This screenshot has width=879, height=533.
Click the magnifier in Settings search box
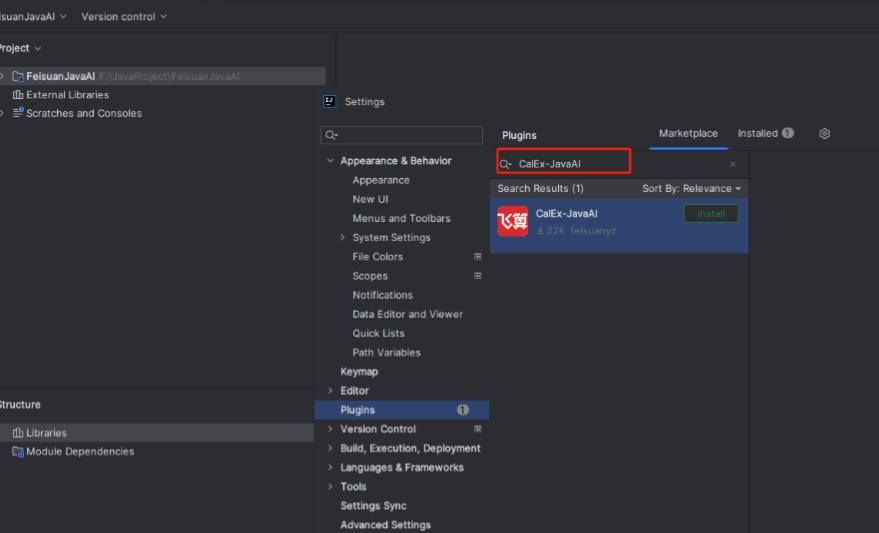tap(331, 135)
